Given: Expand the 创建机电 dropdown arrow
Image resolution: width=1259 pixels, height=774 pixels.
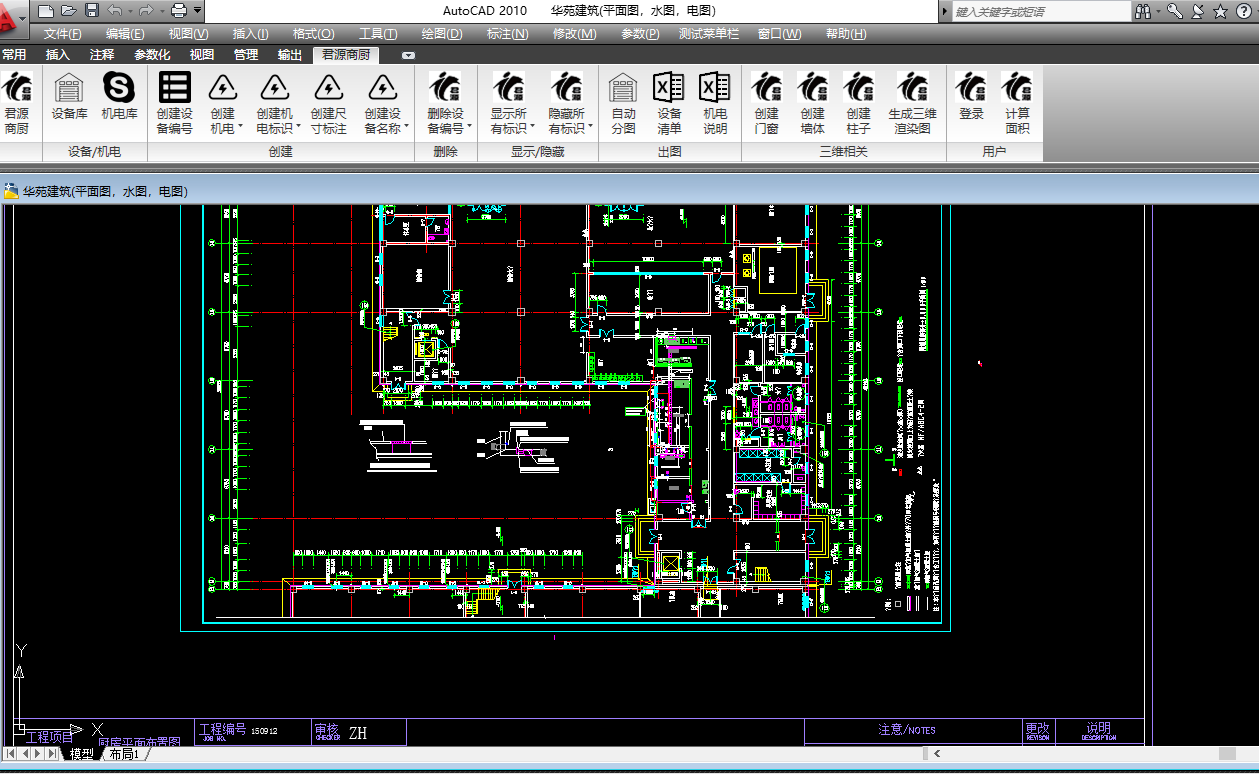Looking at the screenshot, I should point(240,128).
